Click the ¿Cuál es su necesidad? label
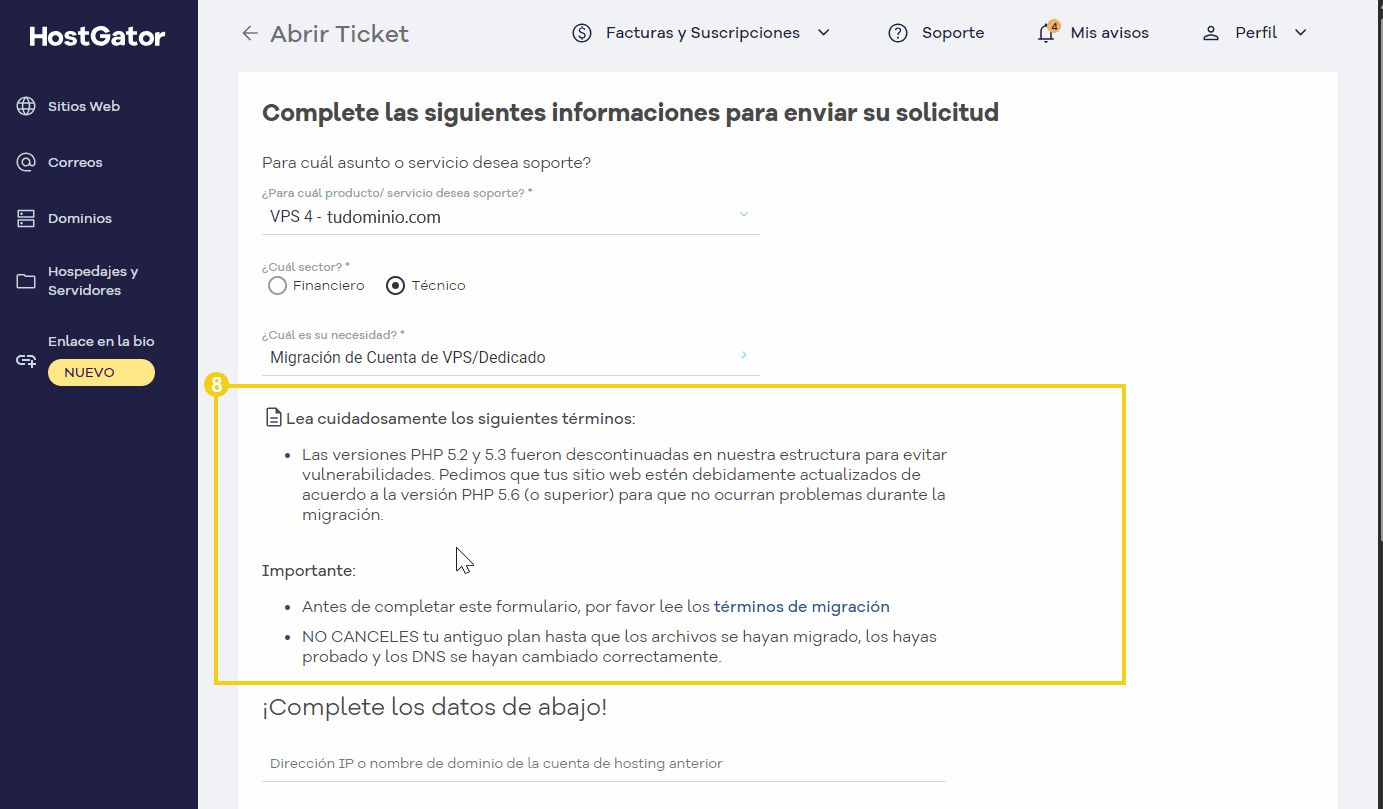Image resolution: width=1383 pixels, height=809 pixels. coord(333,335)
